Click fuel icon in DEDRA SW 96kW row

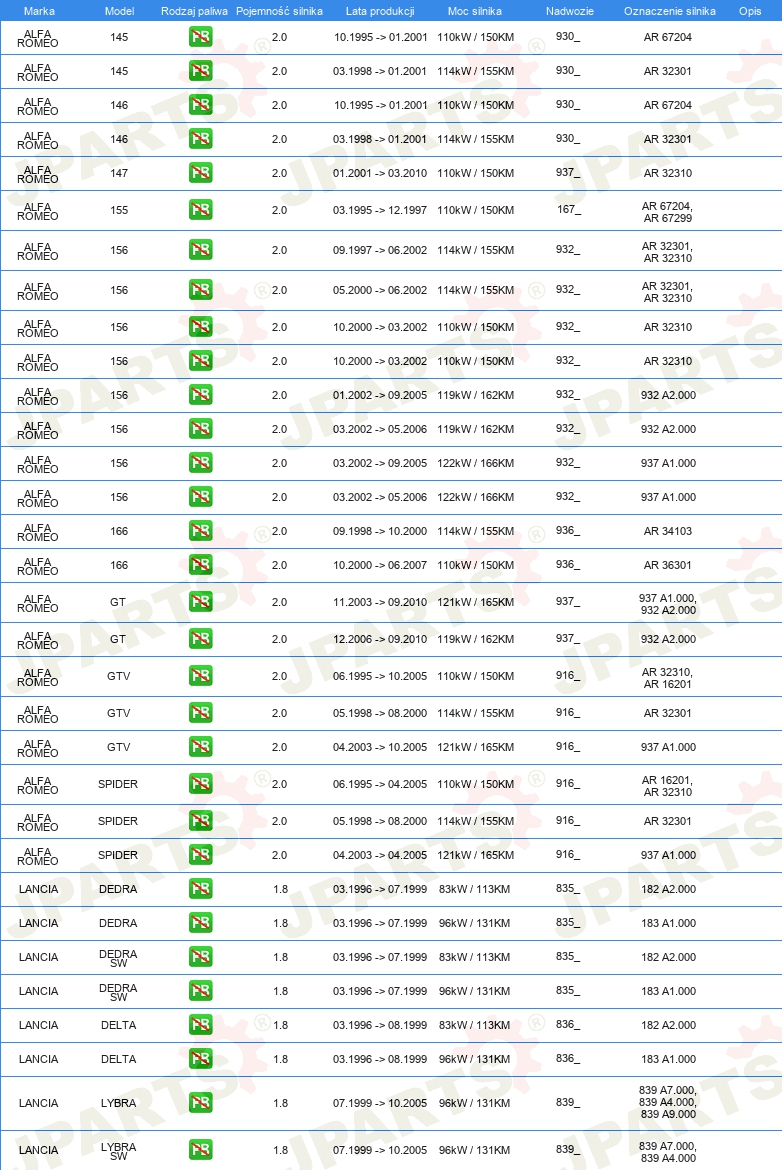coord(201,991)
